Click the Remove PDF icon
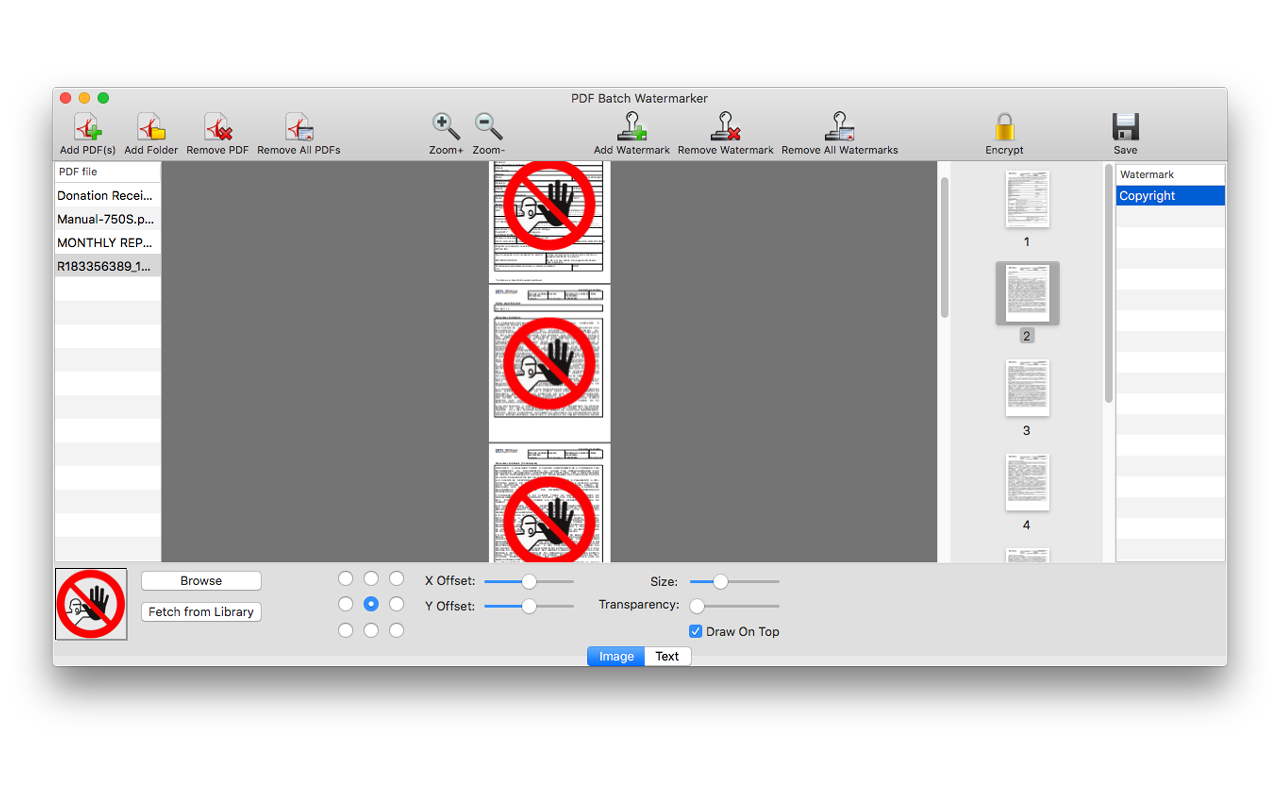Viewport: 1280px width, 800px height. 218,128
